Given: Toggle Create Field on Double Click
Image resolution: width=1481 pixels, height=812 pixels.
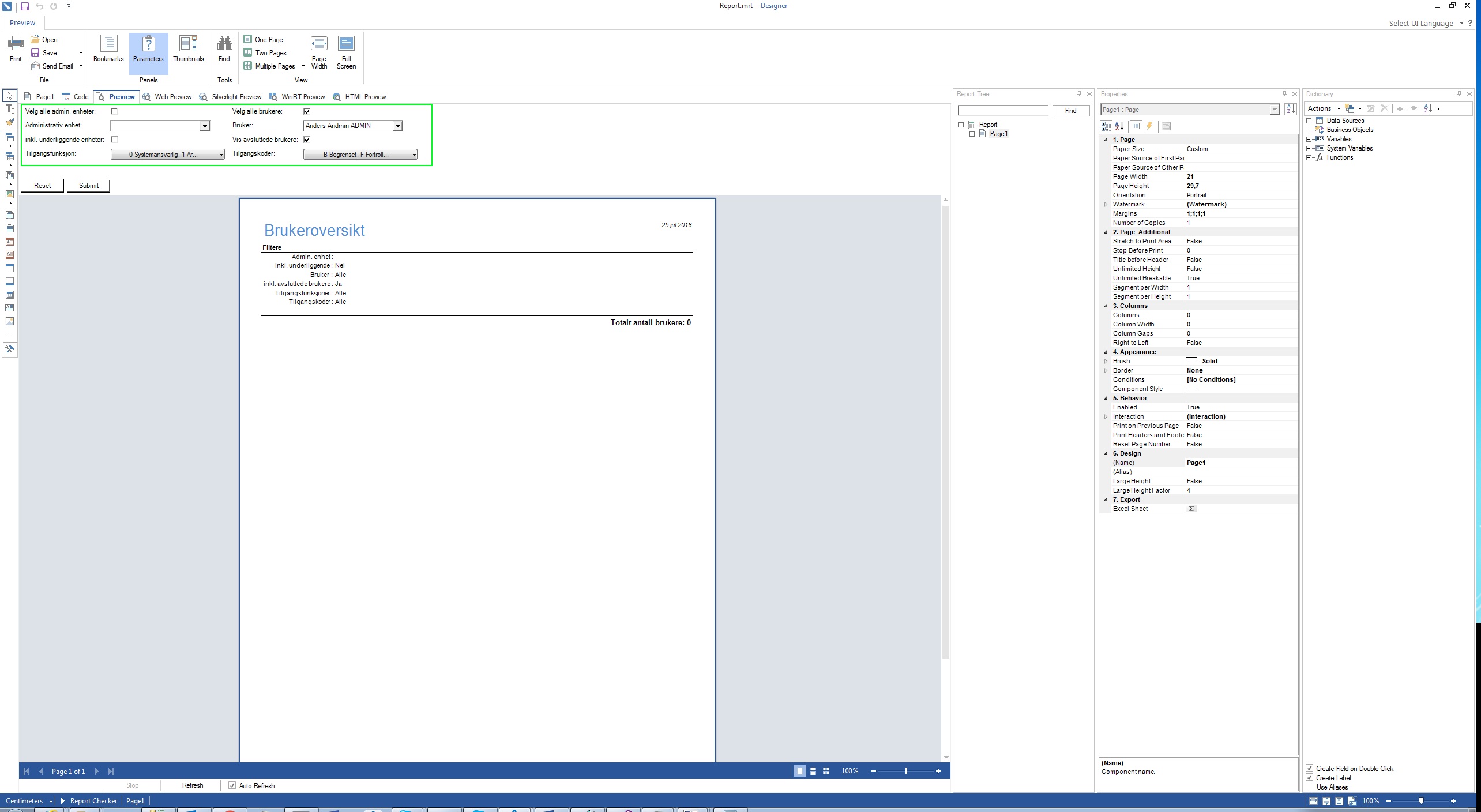Looking at the screenshot, I should pos(1310,768).
